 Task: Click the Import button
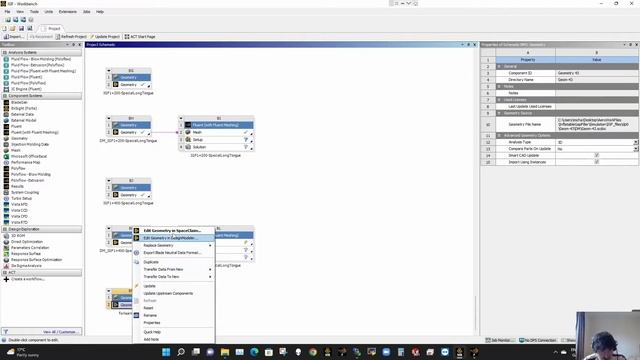pyautogui.click(x=13, y=37)
